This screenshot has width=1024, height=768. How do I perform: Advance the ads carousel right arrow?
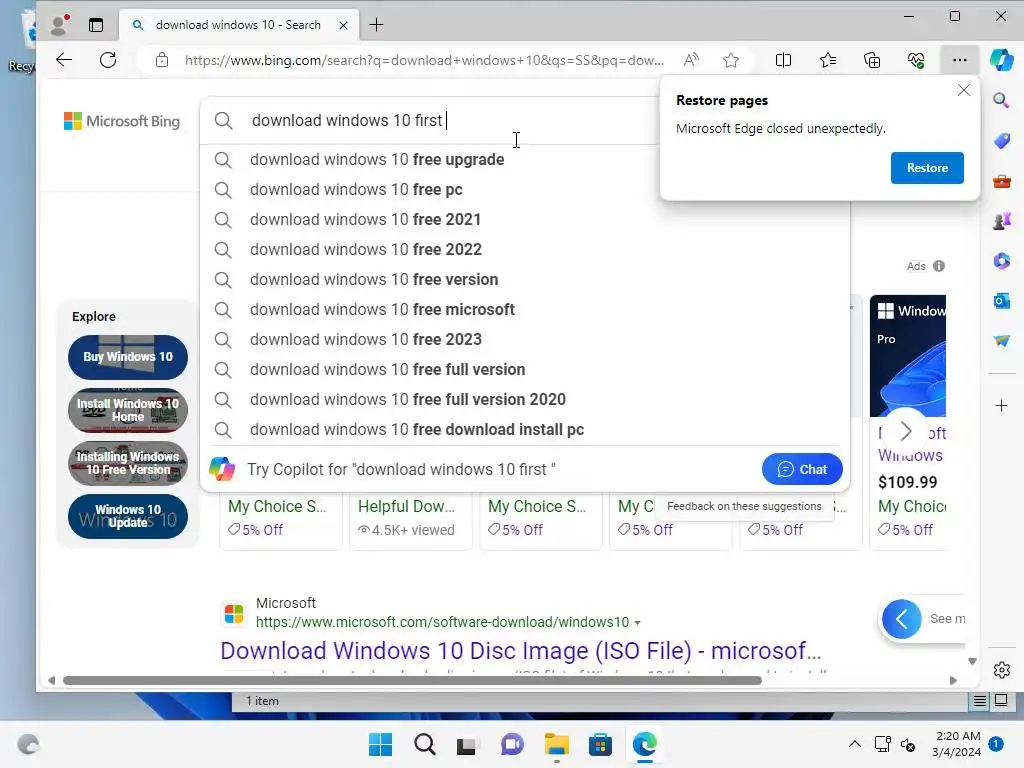905,431
